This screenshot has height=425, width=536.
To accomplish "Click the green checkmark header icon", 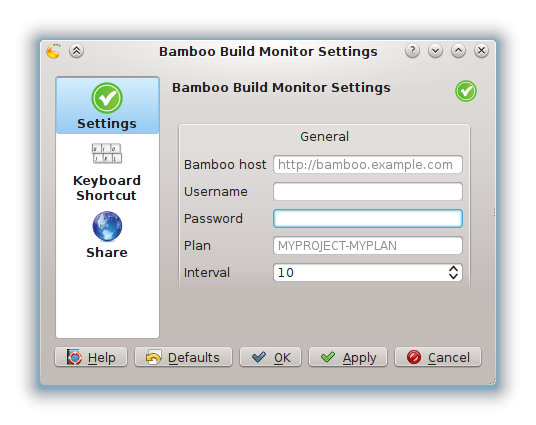I will [x=466, y=91].
